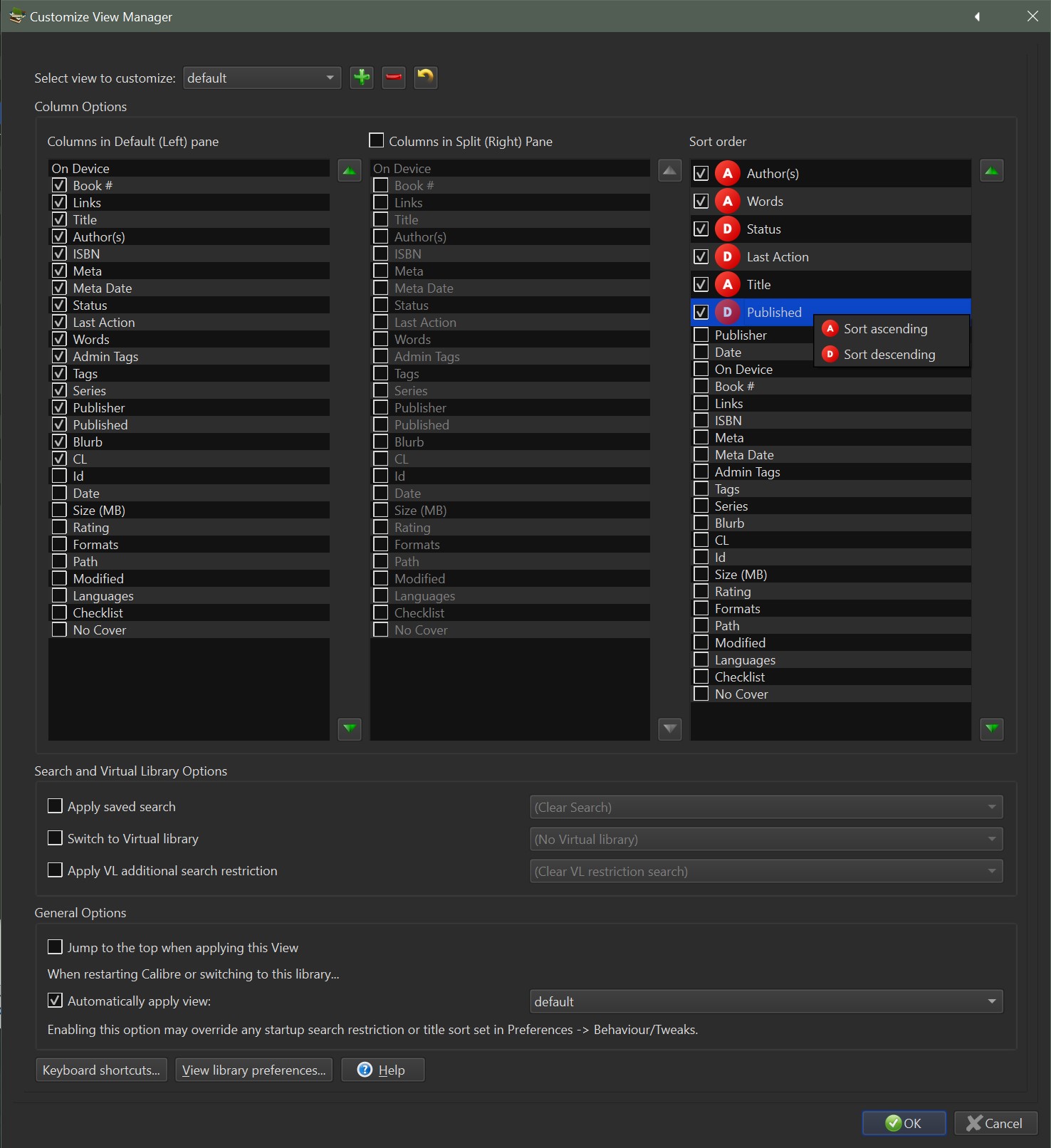Toggle sort direction icon for Last Action
1051x1148 pixels.
(x=727, y=257)
